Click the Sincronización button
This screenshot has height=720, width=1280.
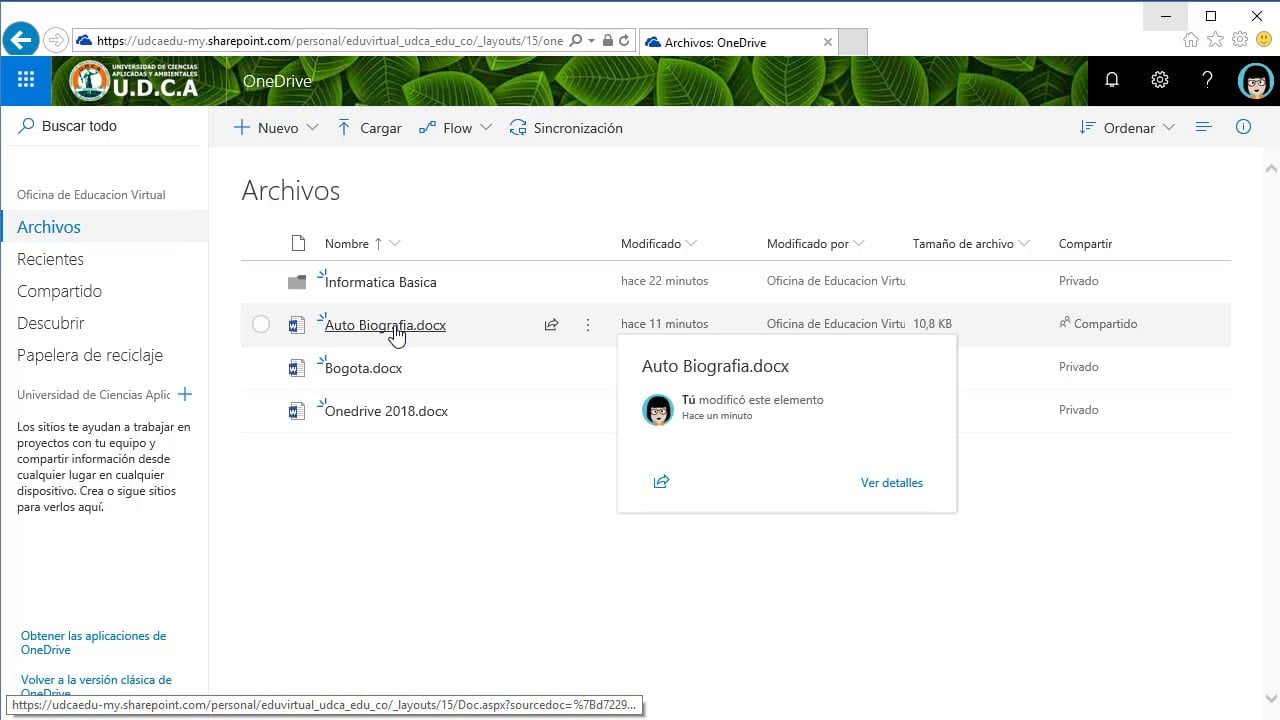(x=566, y=128)
